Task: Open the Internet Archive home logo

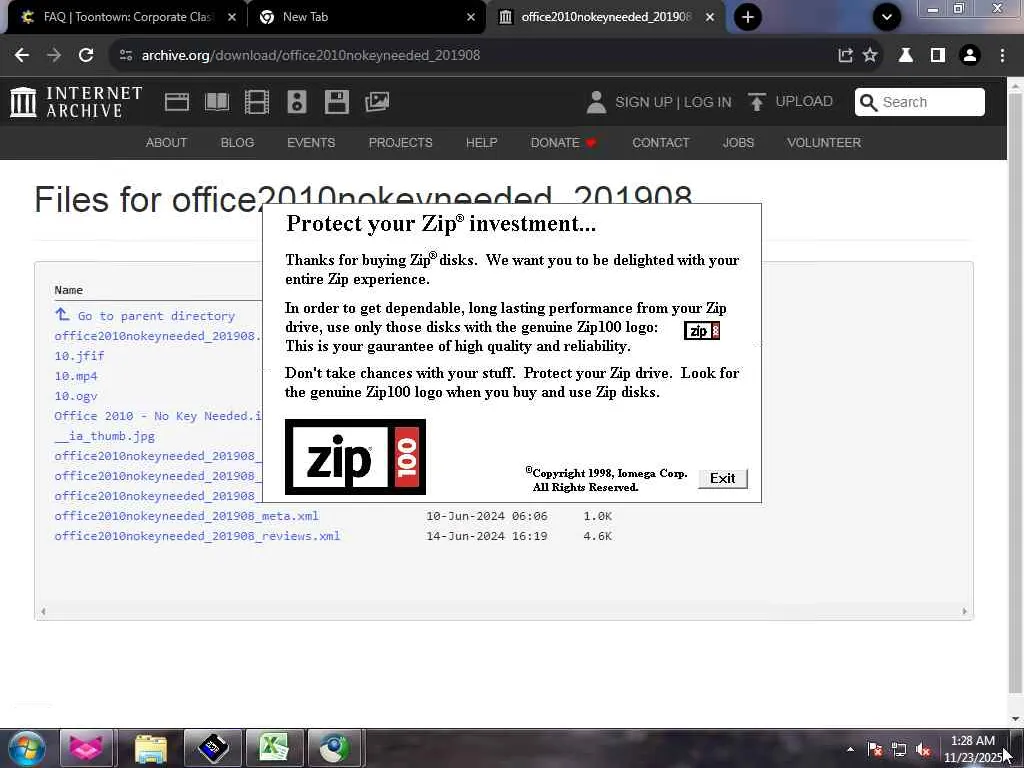Action: click(76, 103)
